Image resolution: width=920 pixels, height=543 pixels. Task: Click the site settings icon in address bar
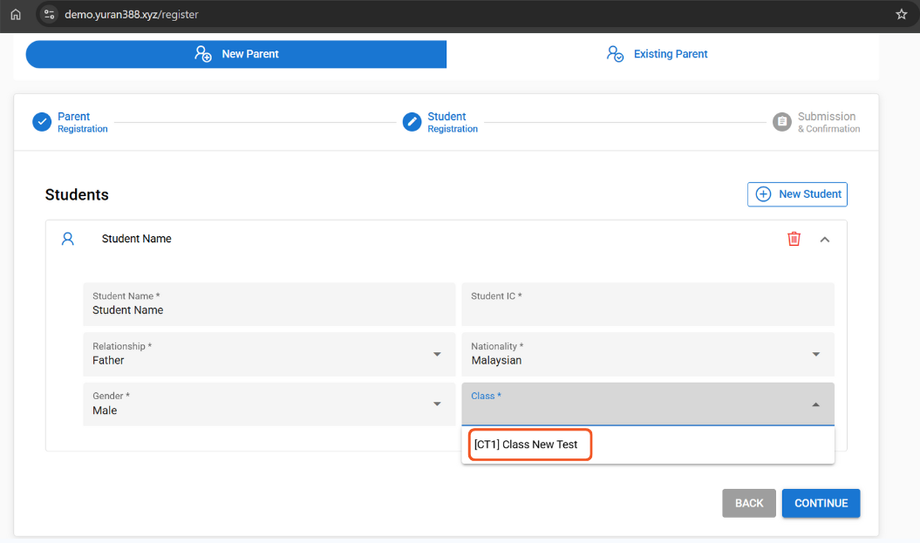pos(49,15)
